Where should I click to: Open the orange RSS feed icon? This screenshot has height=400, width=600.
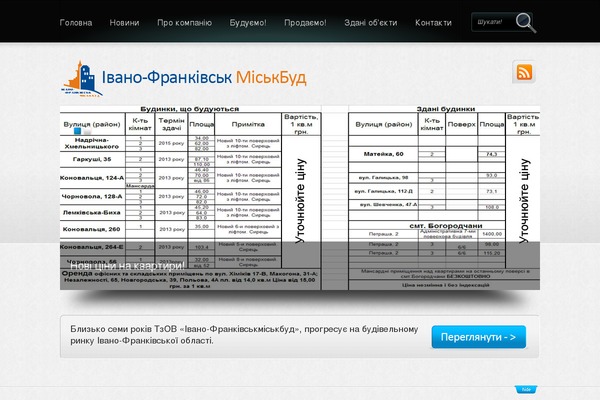click(x=524, y=72)
